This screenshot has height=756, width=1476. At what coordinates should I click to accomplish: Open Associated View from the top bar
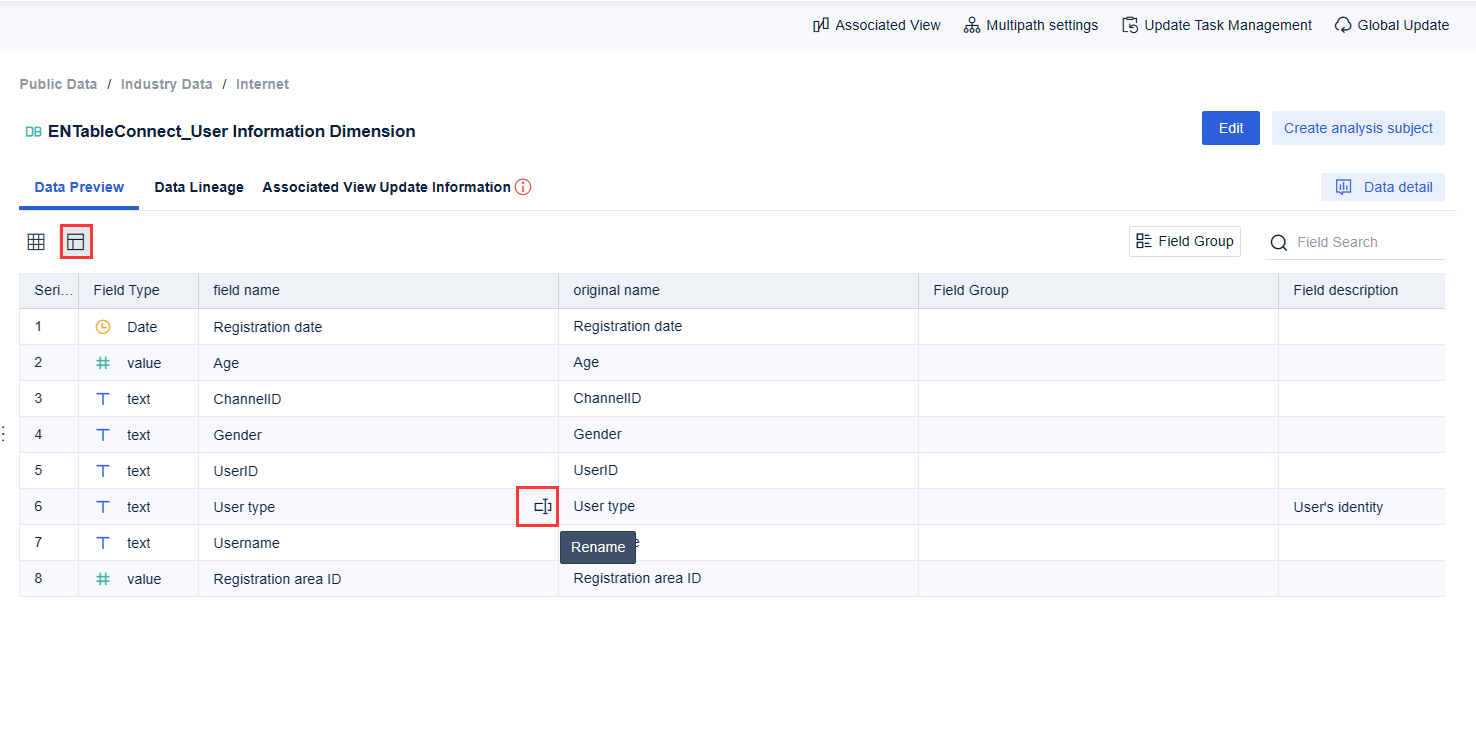tap(877, 25)
